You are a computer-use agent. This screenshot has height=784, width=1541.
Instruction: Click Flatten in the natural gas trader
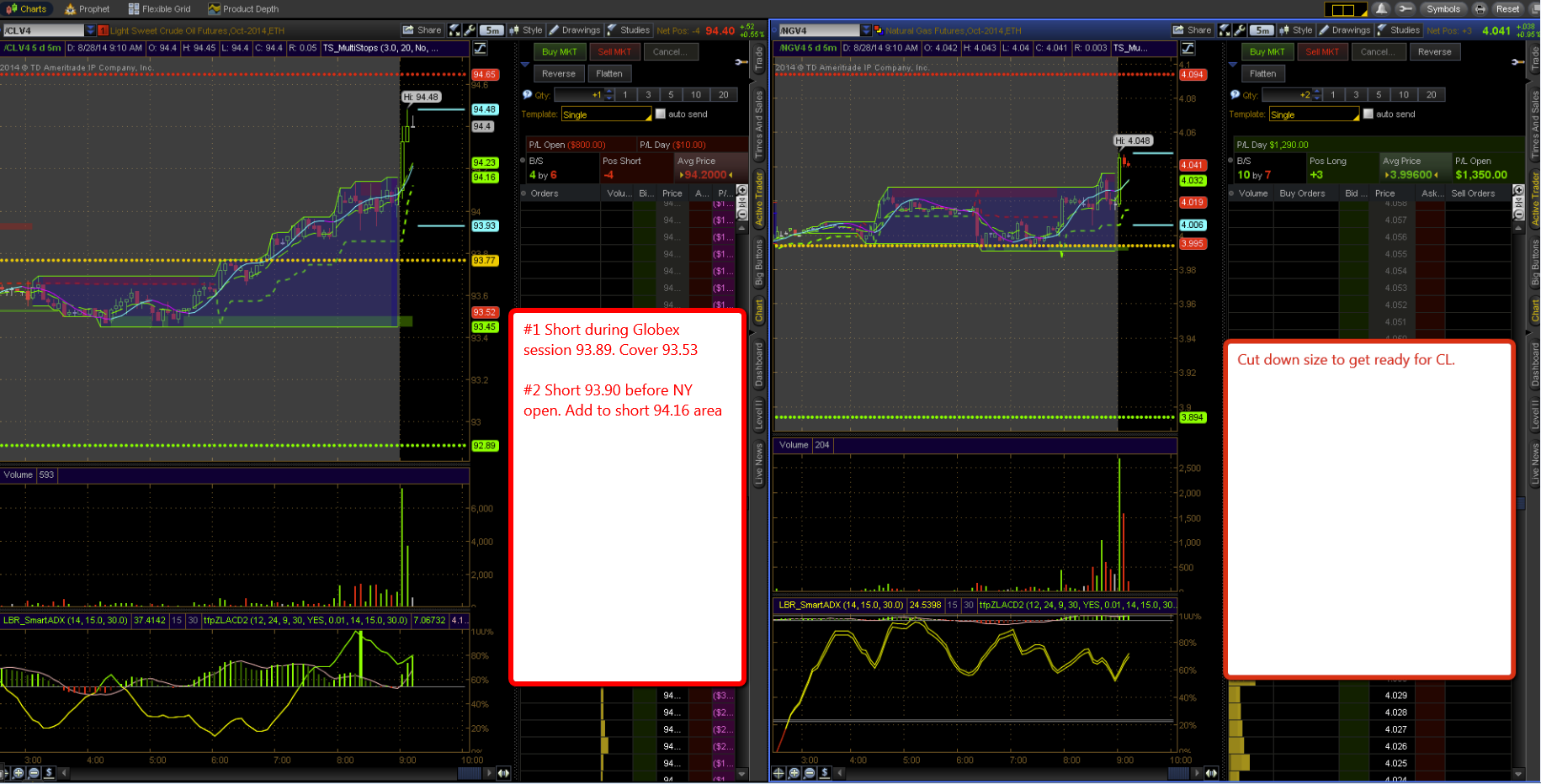tap(1262, 73)
